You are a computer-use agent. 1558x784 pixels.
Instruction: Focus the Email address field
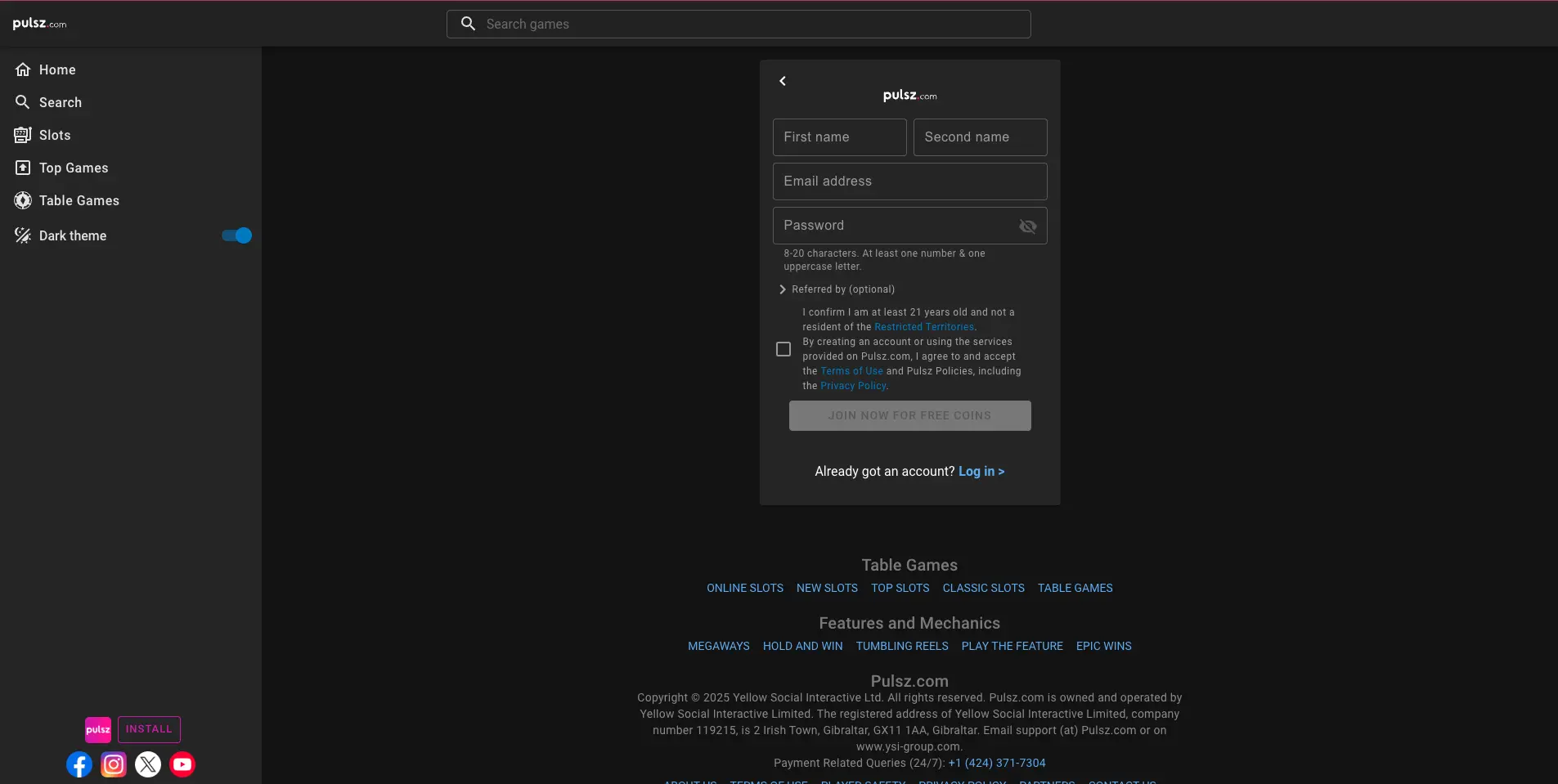click(909, 181)
